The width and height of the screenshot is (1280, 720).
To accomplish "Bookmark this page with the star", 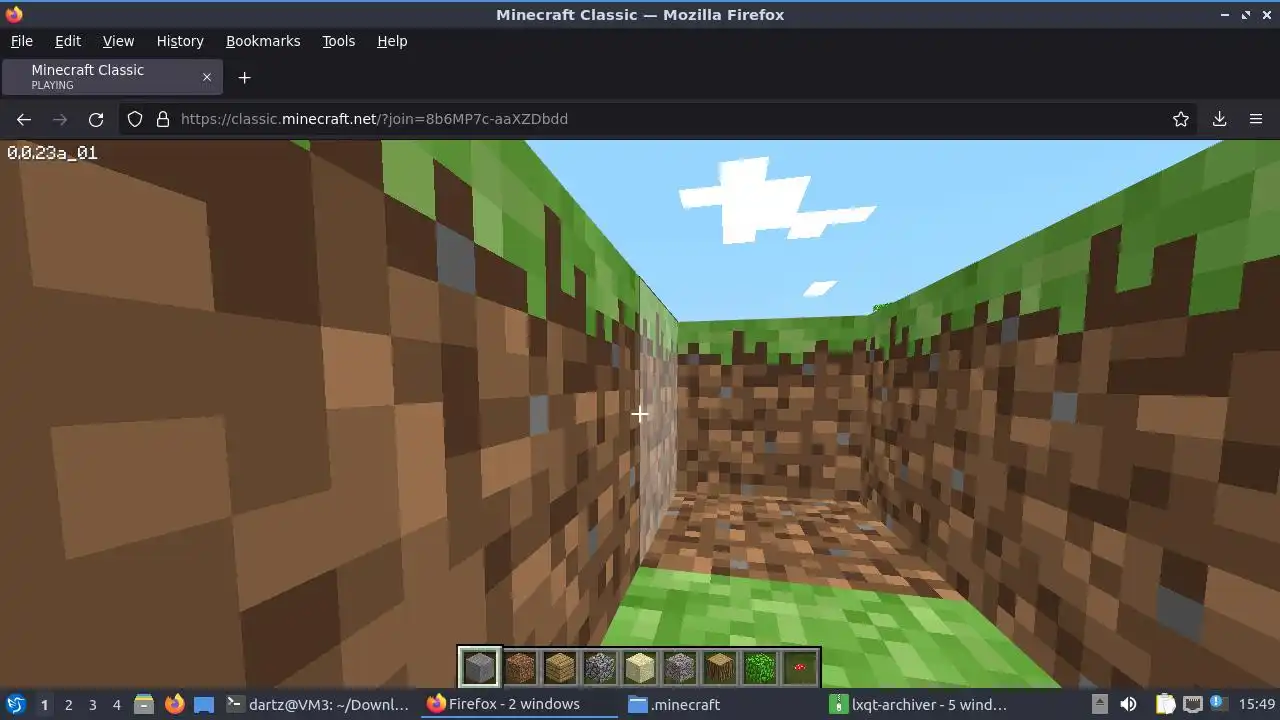I will tap(1181, 119).
